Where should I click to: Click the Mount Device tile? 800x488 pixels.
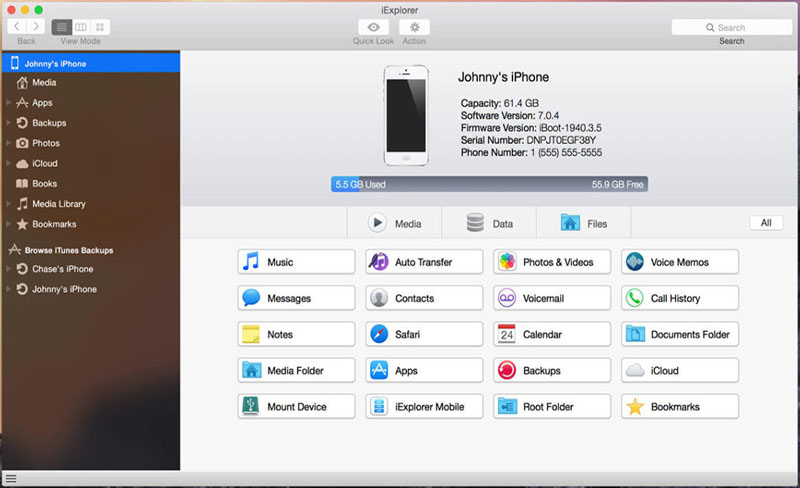(296, 407)
